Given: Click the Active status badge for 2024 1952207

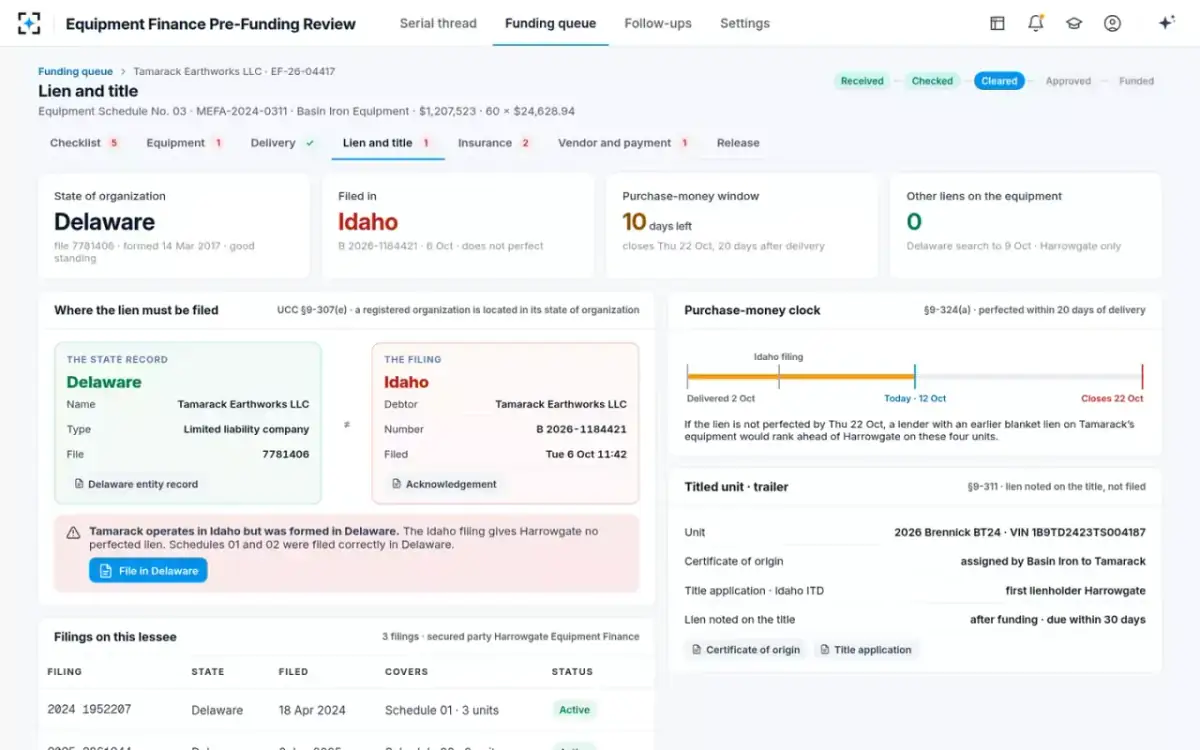Looking at the screenshot, I should coord(574,710).
